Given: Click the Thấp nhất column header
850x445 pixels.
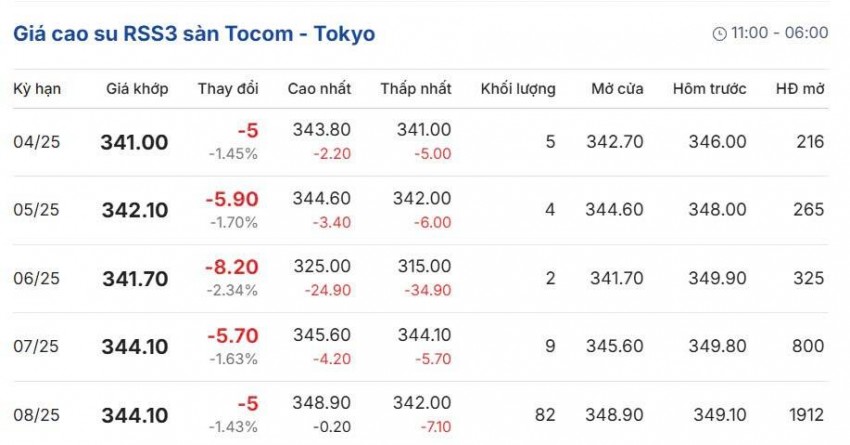Looking at the screenshot, I should click(x=415, y=89).
